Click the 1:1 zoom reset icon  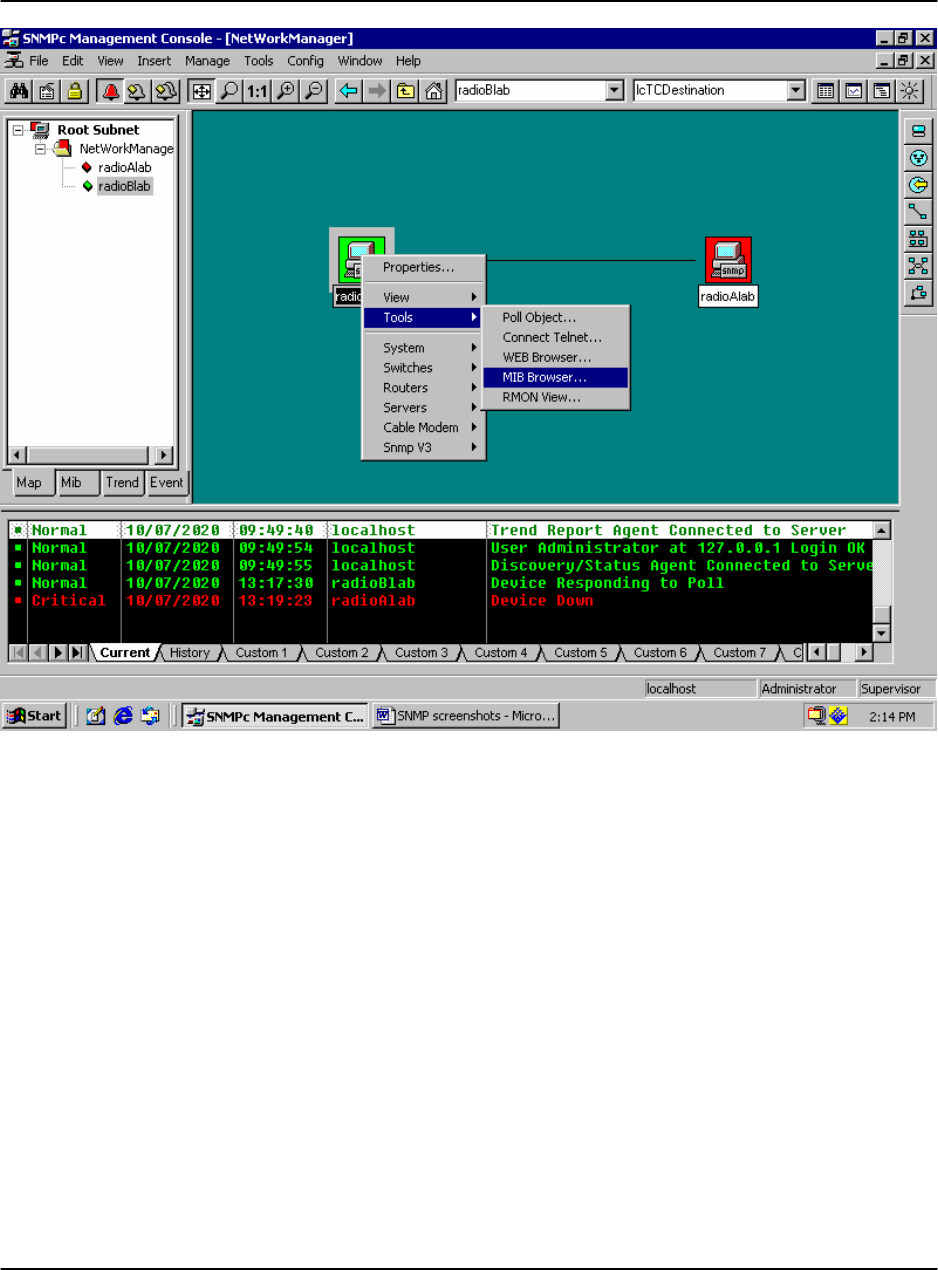point(257,90)
